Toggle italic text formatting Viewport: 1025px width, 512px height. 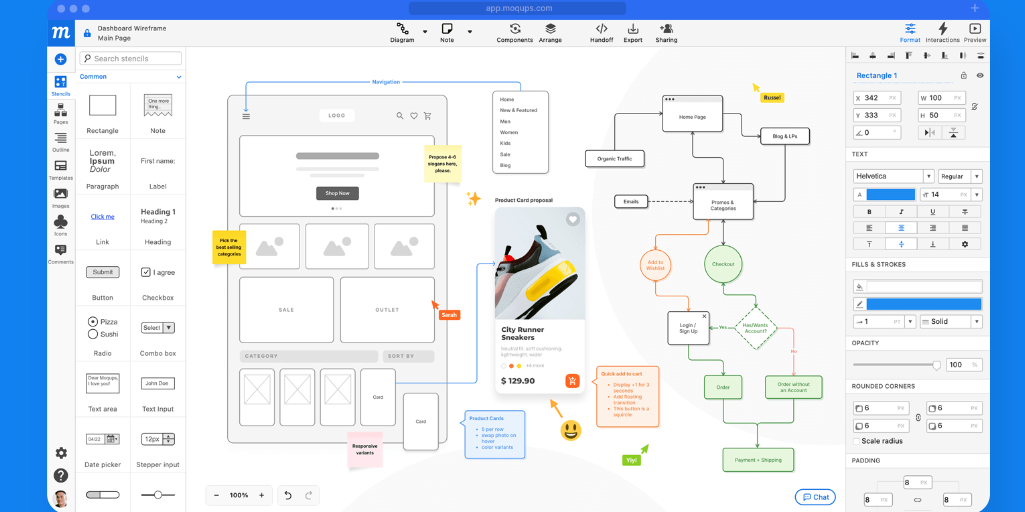[901, 212]
